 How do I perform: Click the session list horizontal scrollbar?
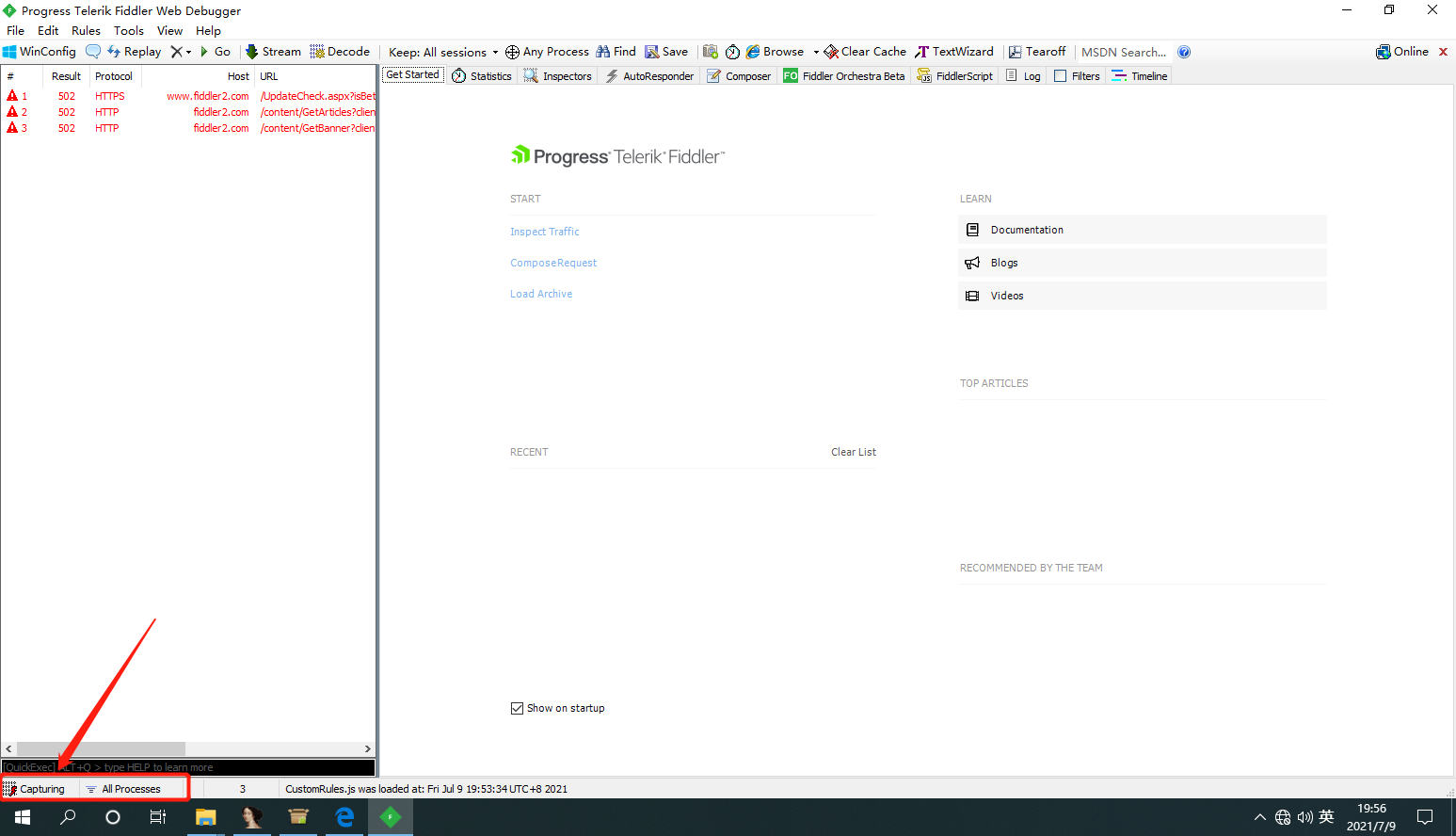[188, 748]
